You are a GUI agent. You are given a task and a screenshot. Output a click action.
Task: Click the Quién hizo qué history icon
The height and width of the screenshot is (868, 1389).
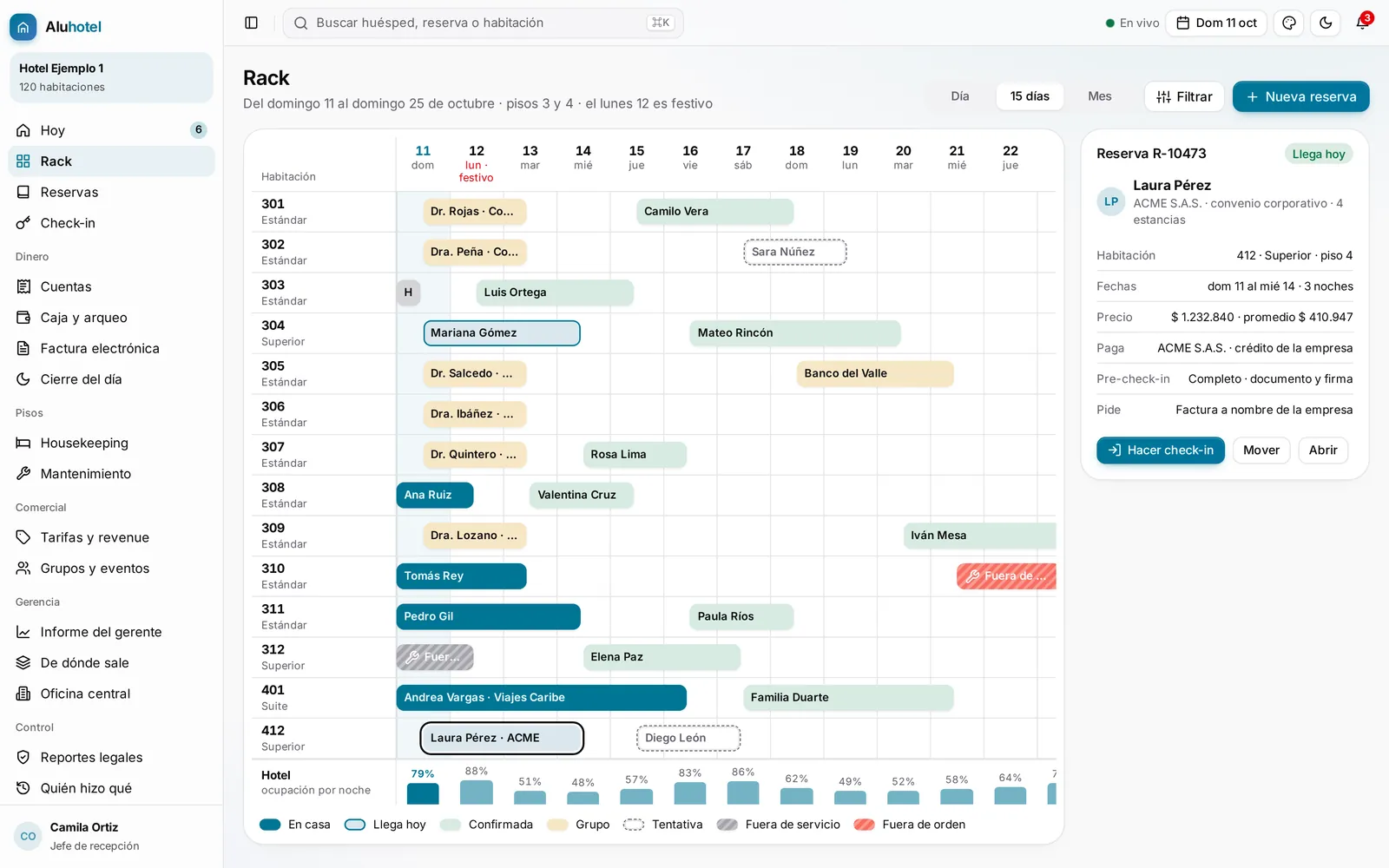point(23,788)
